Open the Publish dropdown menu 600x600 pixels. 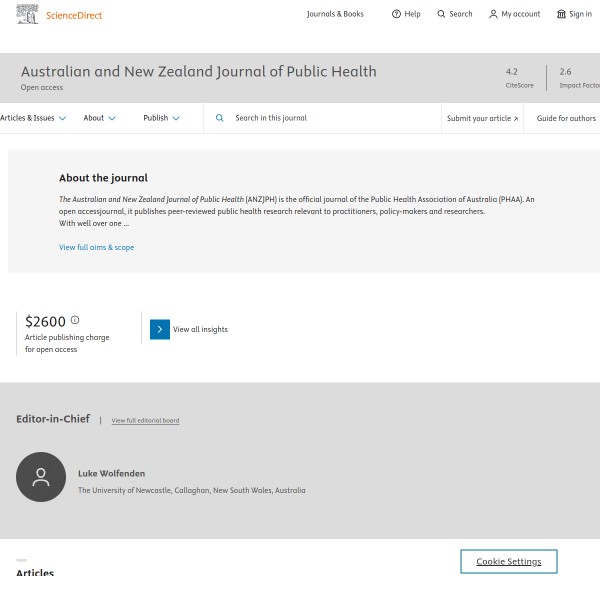pyautogui.click(x=161, y=118)
